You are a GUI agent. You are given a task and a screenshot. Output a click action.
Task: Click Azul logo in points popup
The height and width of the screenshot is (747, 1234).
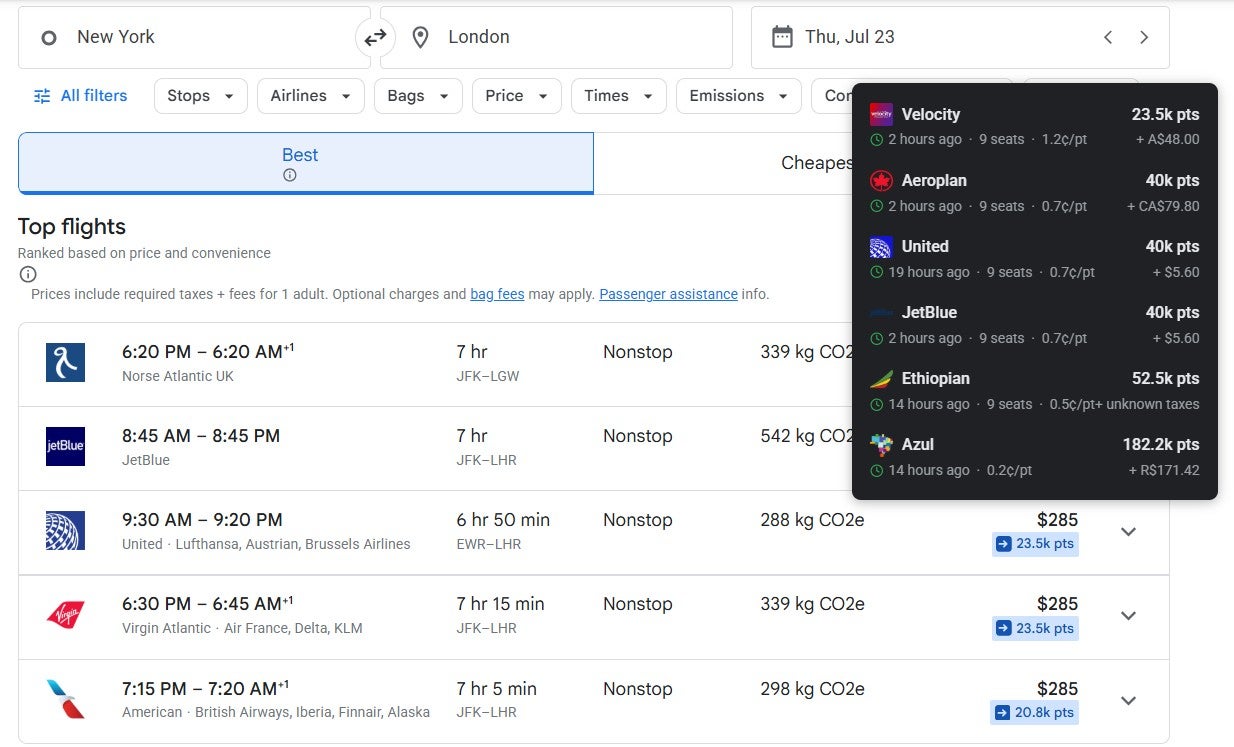pyautogui.click(x=881, y=444)
